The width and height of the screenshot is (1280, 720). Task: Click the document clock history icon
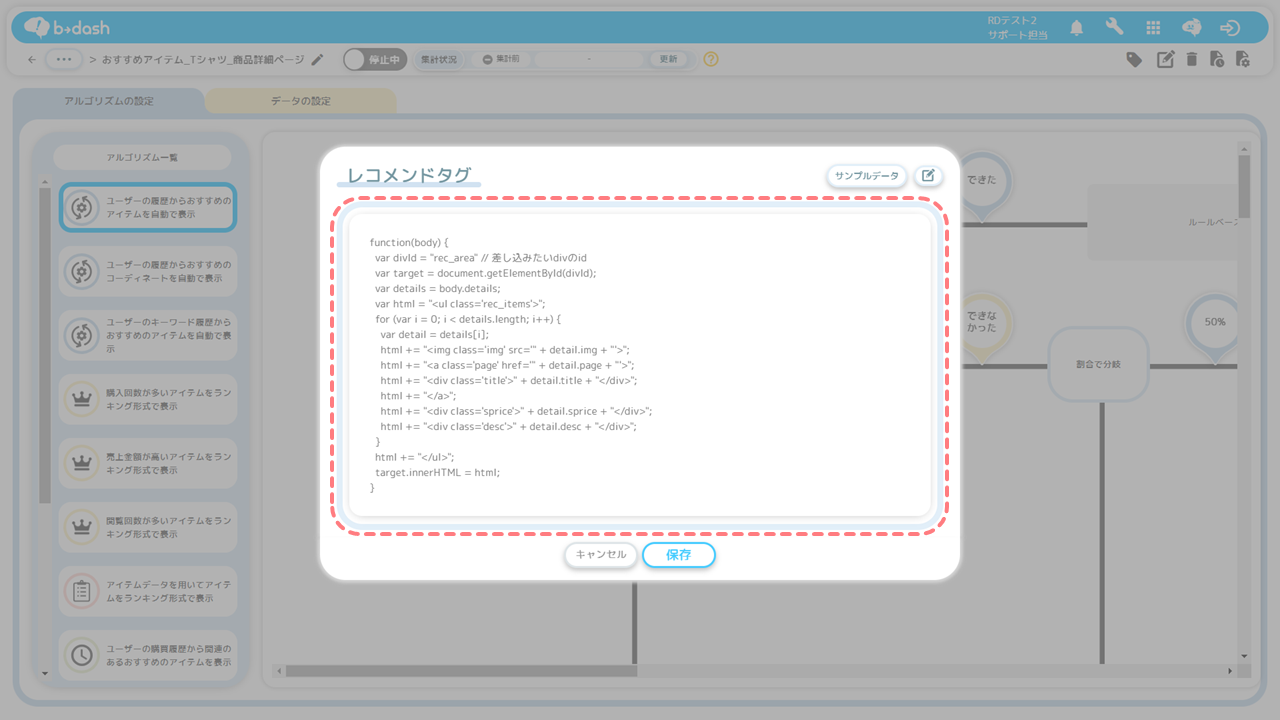(1217, 60)
